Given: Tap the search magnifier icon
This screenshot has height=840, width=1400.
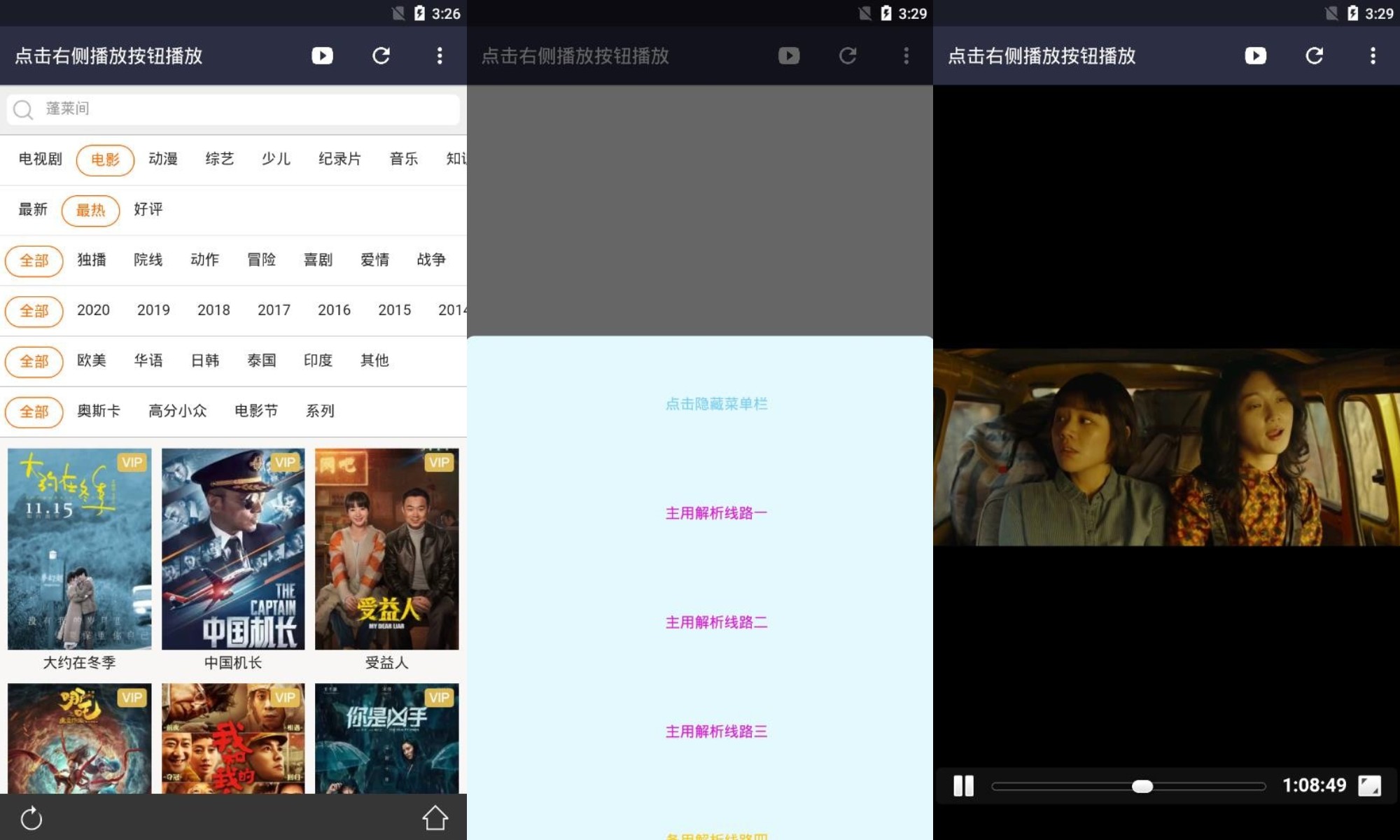Looking at the screenshot, I should (x=23, y=110).
